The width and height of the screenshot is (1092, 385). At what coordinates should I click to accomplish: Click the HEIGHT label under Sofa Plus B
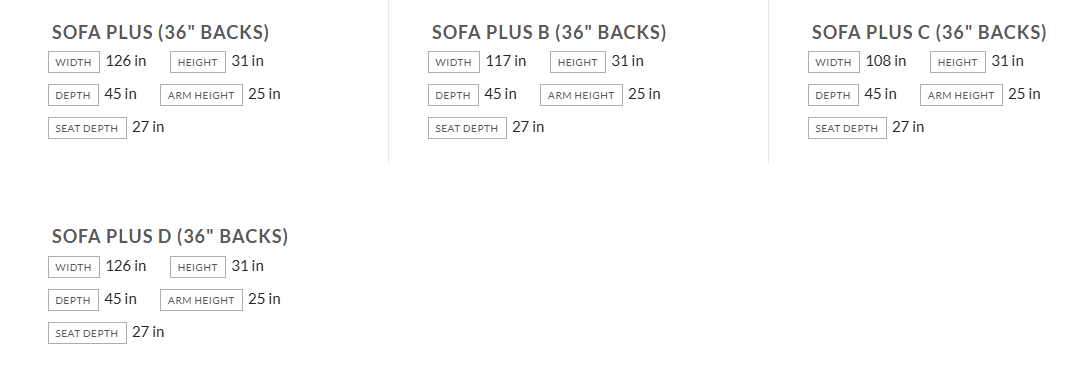pyautogui.click(x=578, y=62)
